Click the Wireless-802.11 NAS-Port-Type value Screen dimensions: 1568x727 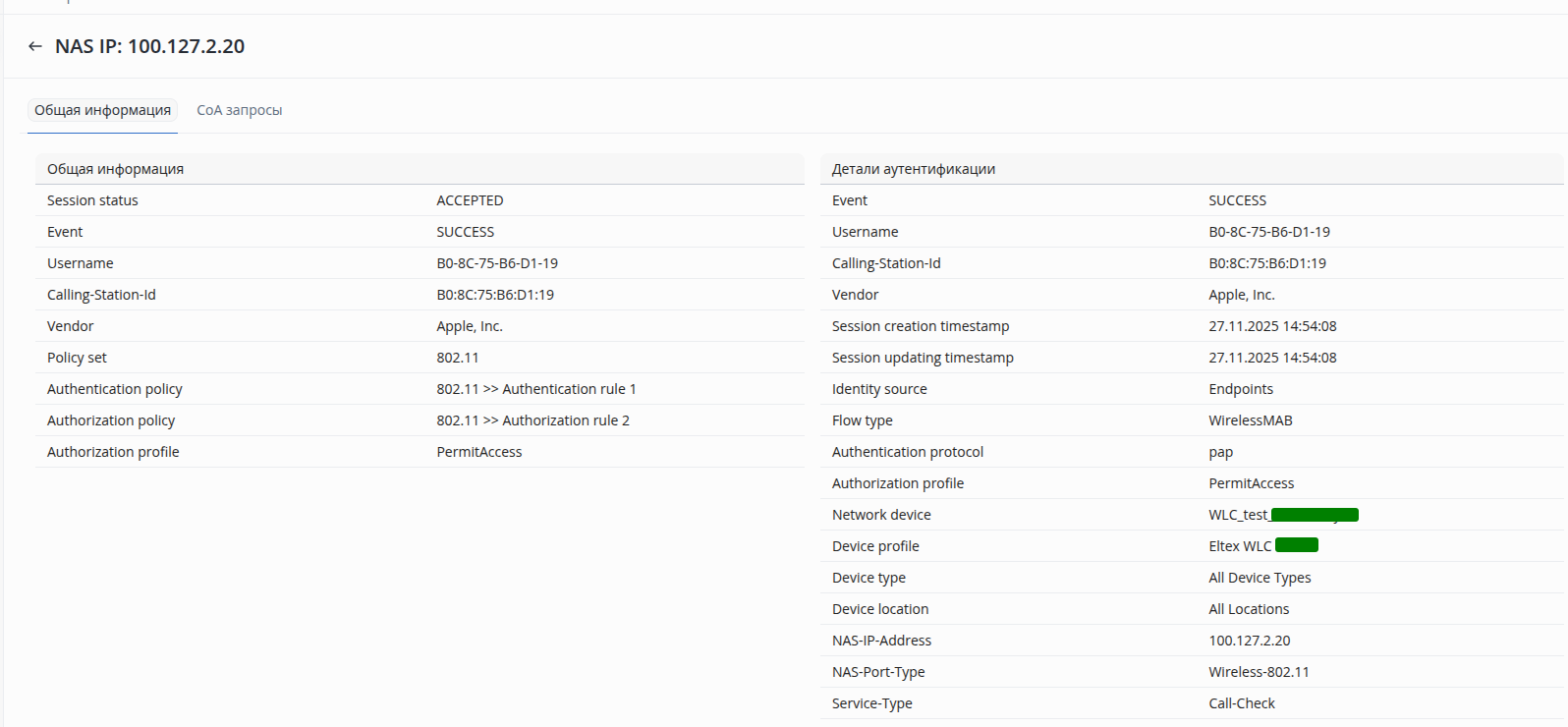coord(1259,672)
